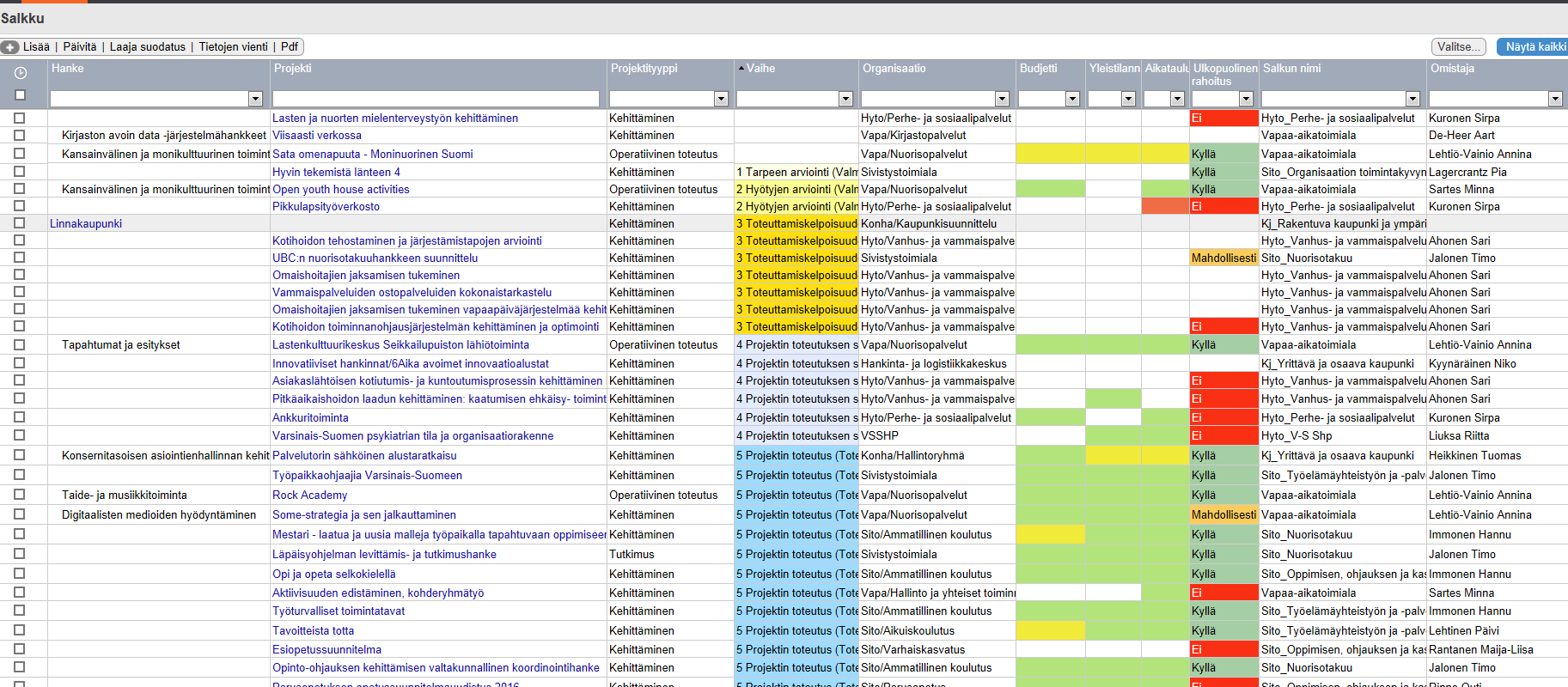Open the Budjetti filter dropdown

(1072, 99)
